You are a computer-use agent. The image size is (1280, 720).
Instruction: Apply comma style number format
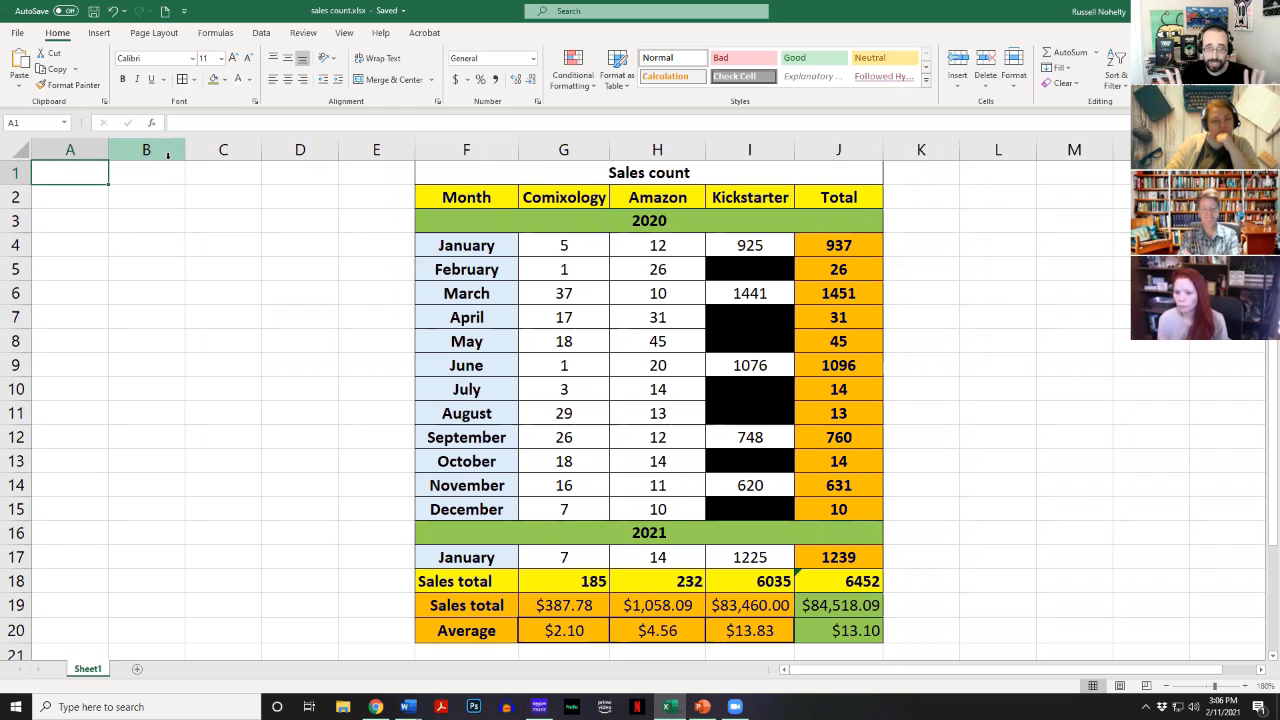click(x=495, y=79)
